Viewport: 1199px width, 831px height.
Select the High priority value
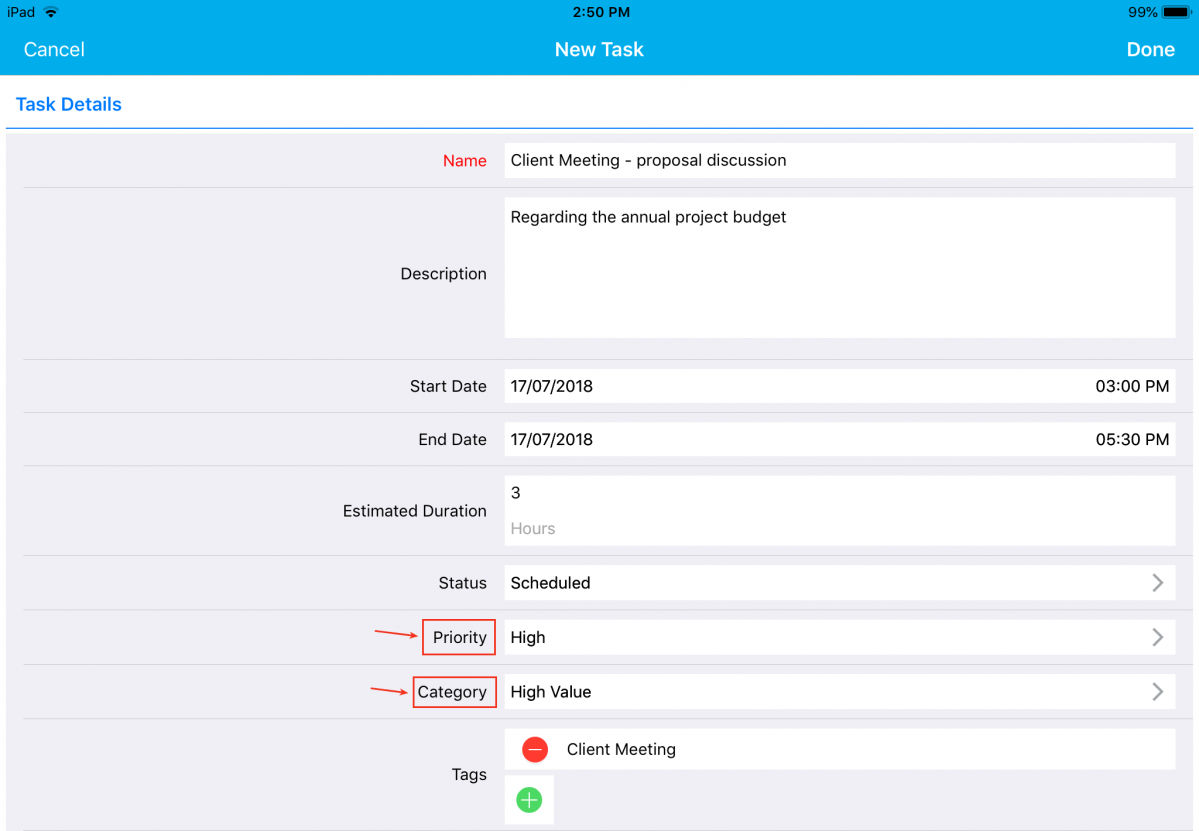coord(528,637)
